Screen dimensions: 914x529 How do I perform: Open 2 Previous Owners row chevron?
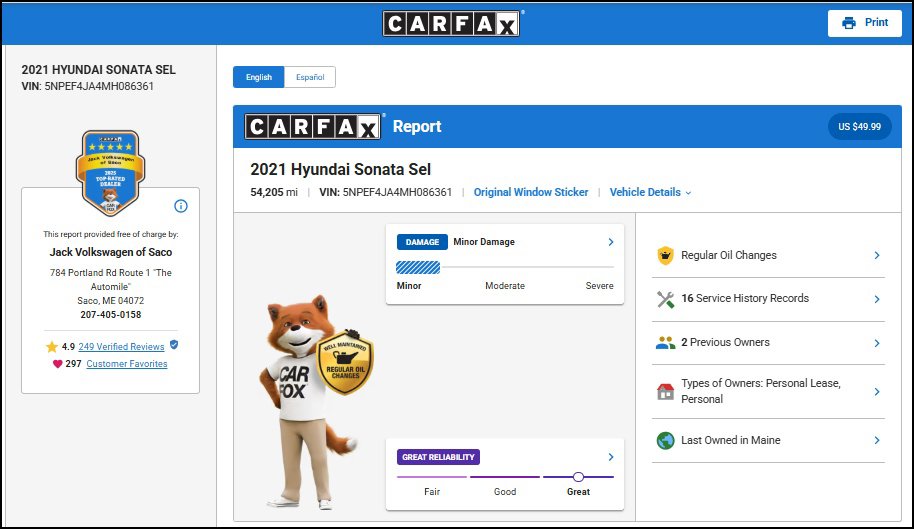click(x=877, y=343)
